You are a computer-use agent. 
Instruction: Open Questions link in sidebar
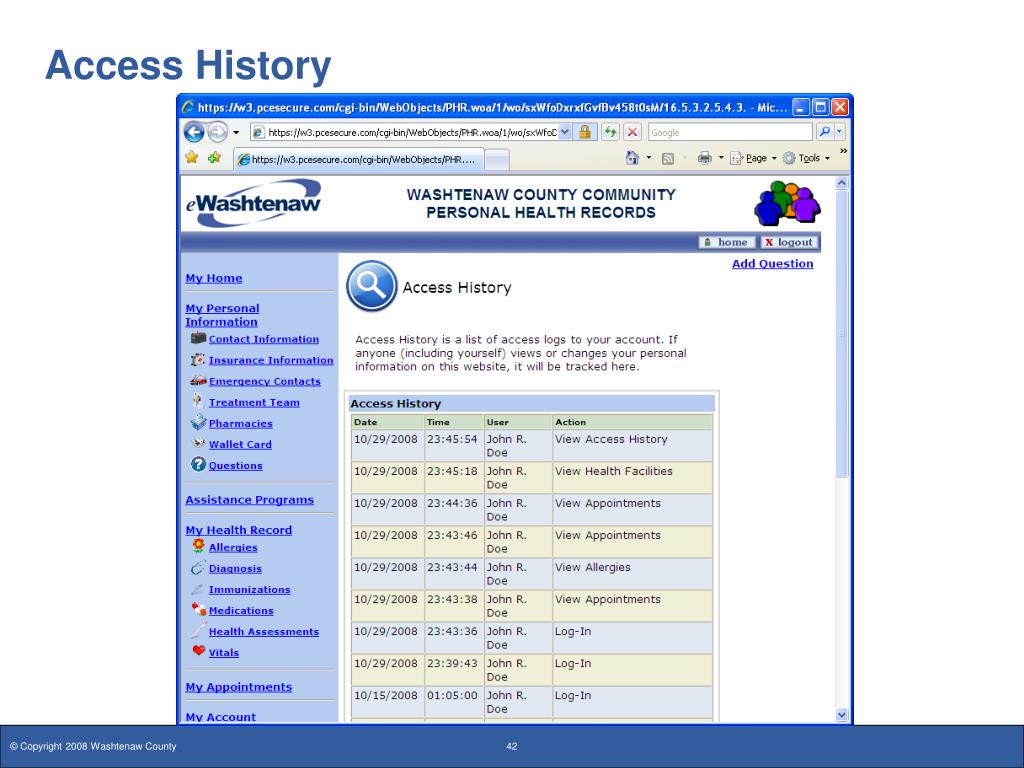pyautogui.click(x=236, y=466)
